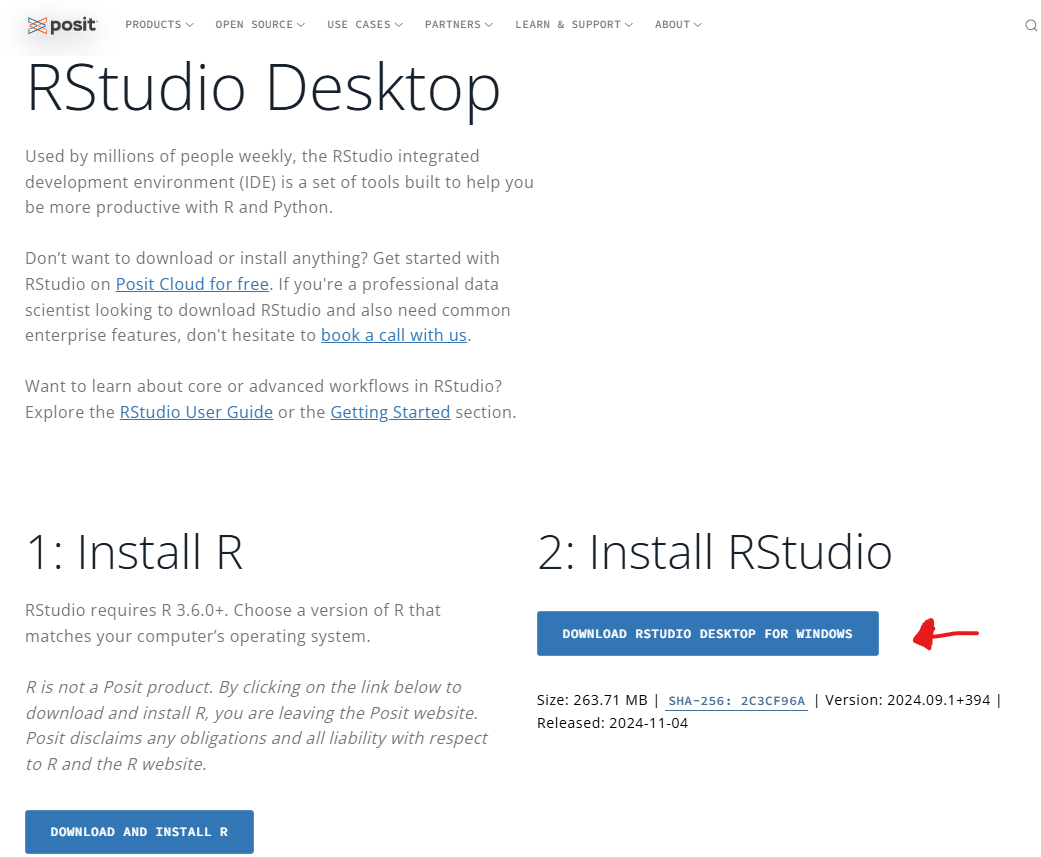Click the Posit logo
This screenshot has width=1041, height=857.
(62, 25)
